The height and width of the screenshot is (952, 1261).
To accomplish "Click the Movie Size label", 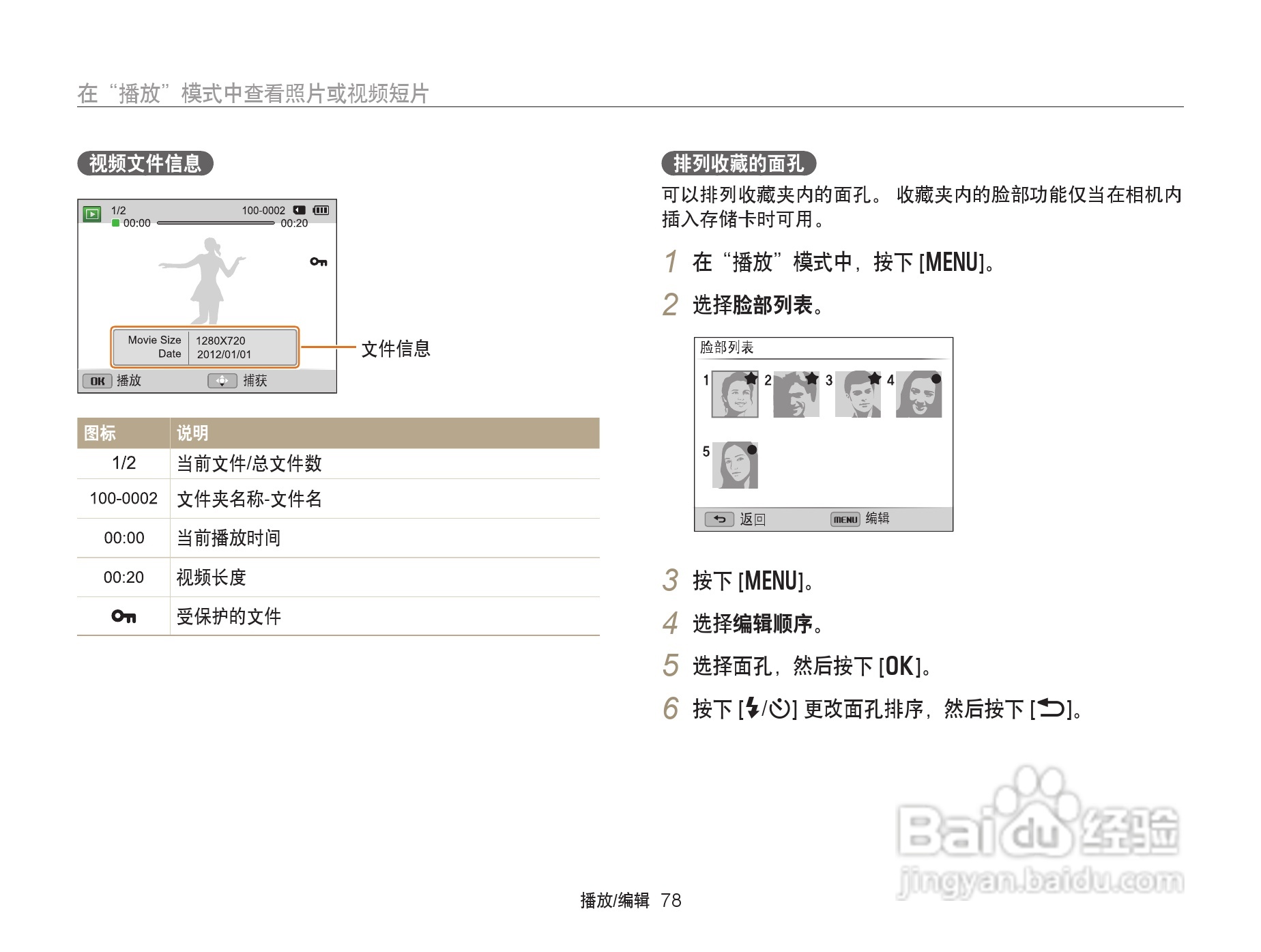I will (154, 340).
